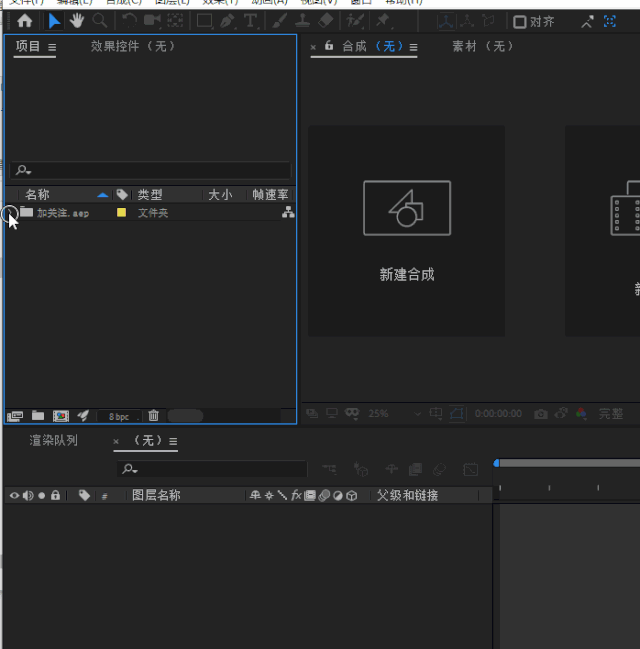Select the Roto Brush tool
This screenshot has width=640, height=649.
pyautogui.click(x=355, y=21)
